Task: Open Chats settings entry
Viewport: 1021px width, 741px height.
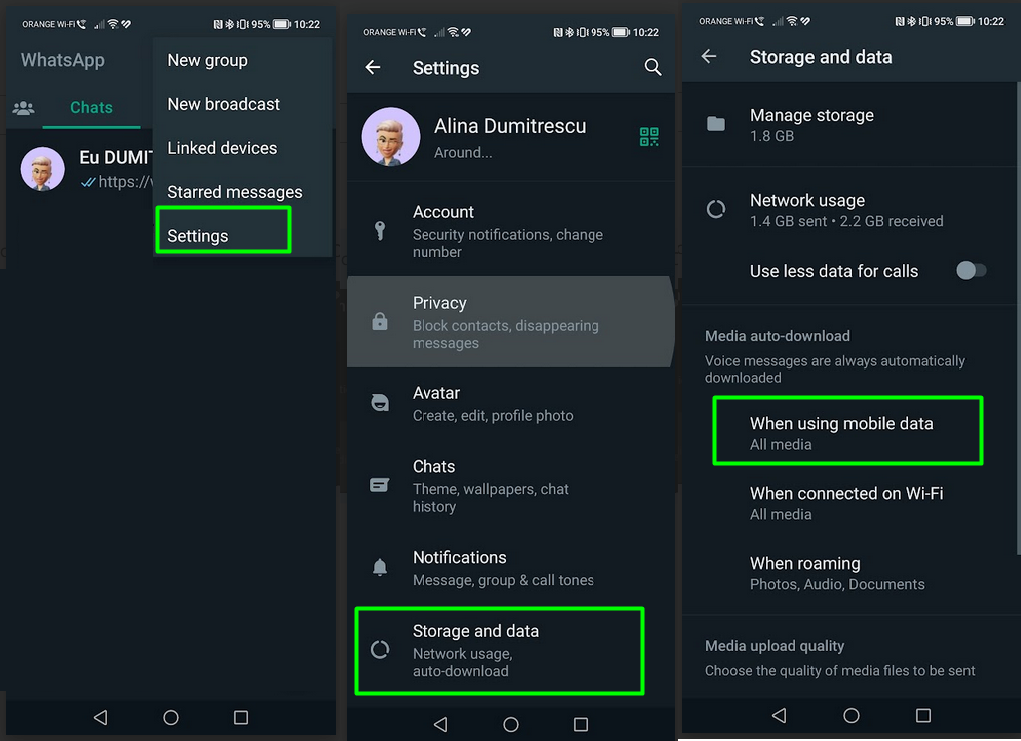Action: coord(510,486)
